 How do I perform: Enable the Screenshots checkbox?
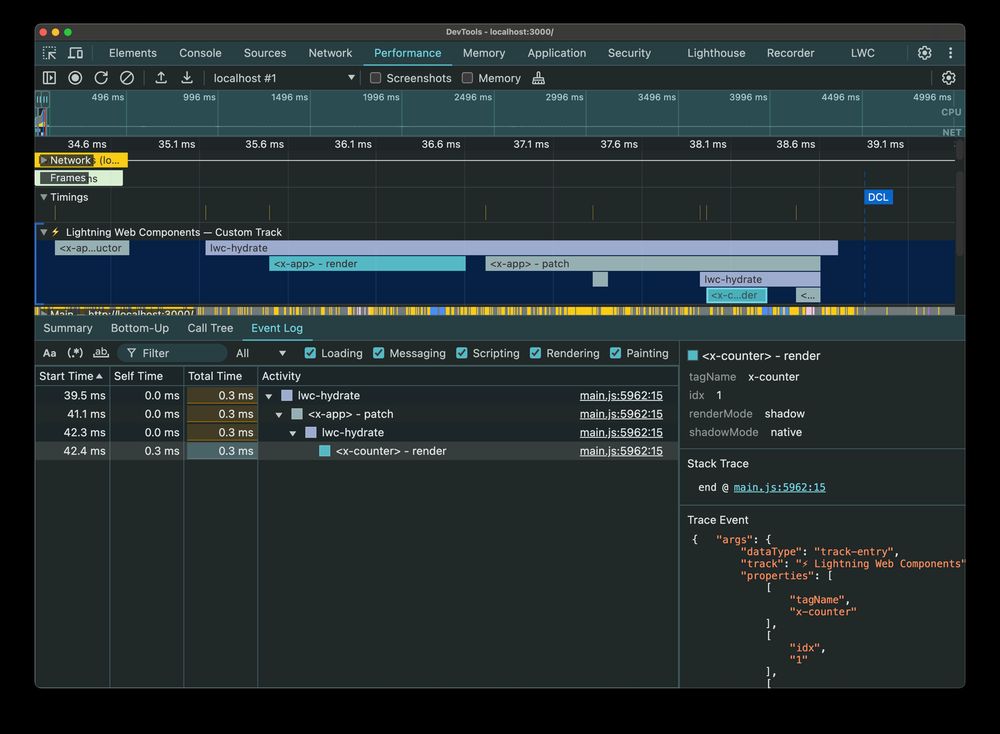click(376, 78)
